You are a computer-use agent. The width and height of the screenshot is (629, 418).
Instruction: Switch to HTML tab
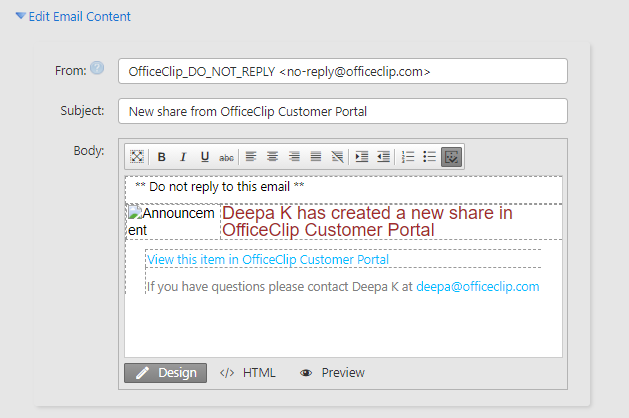248,373
